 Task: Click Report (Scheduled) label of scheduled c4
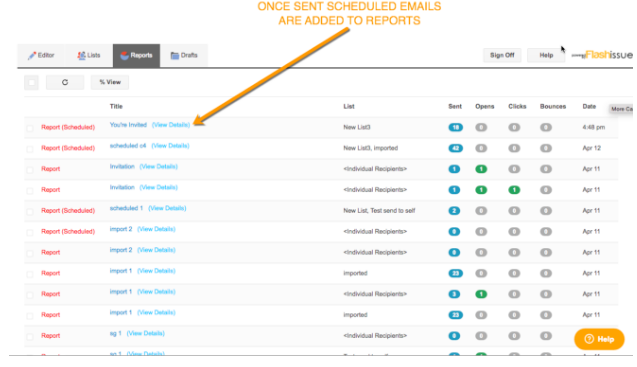(x=68, y=148)
